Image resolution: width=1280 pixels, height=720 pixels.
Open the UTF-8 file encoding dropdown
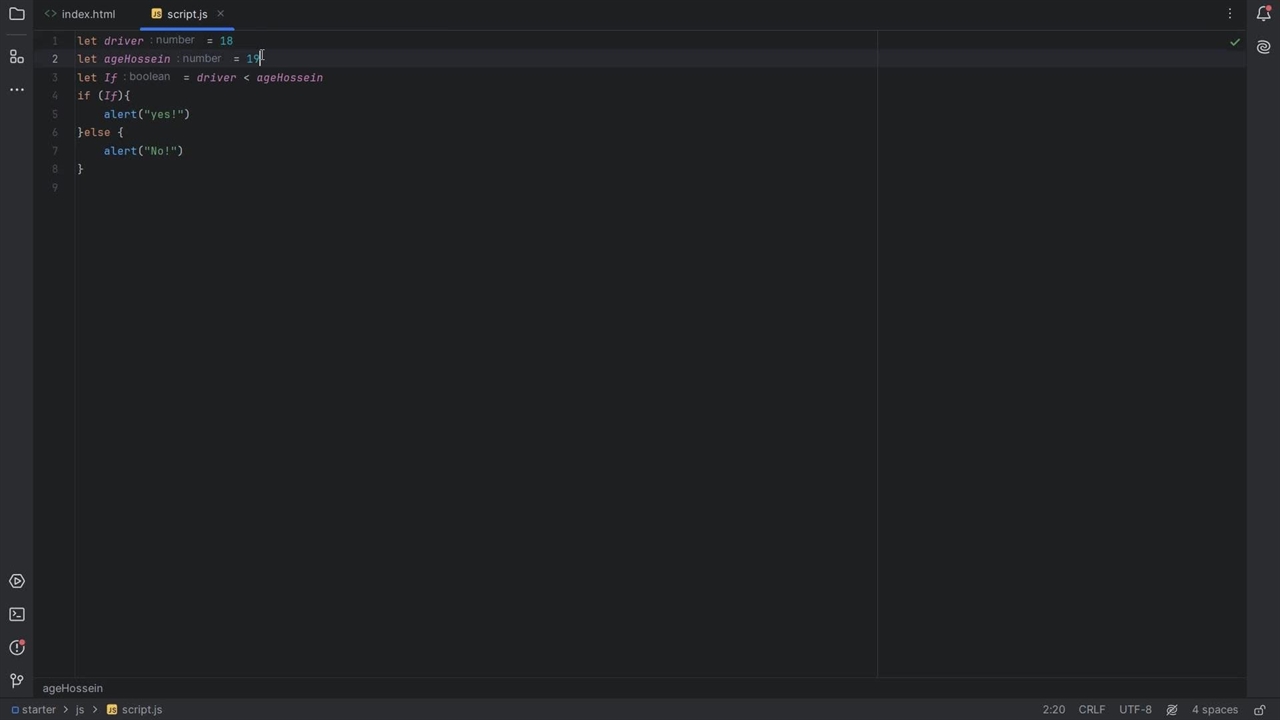click(1135, 710)
